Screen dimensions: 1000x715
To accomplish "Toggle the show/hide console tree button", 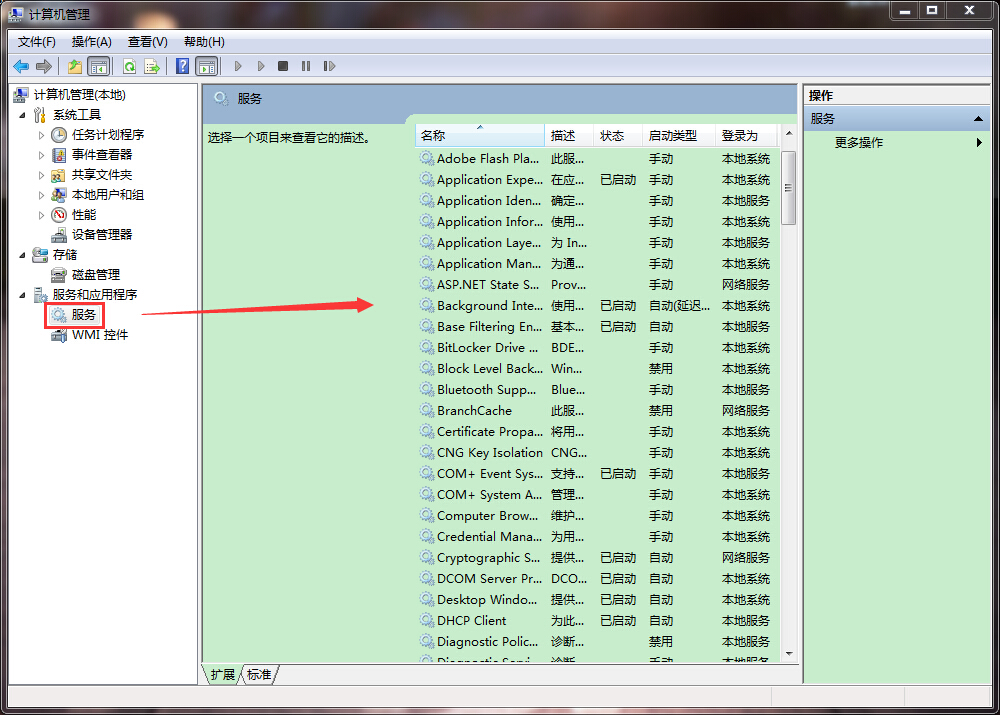I will tap(98, 67).
